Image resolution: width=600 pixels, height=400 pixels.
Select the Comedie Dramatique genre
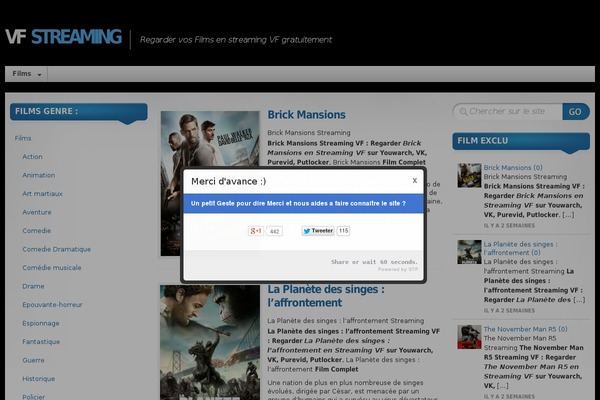tap(57, 249)
